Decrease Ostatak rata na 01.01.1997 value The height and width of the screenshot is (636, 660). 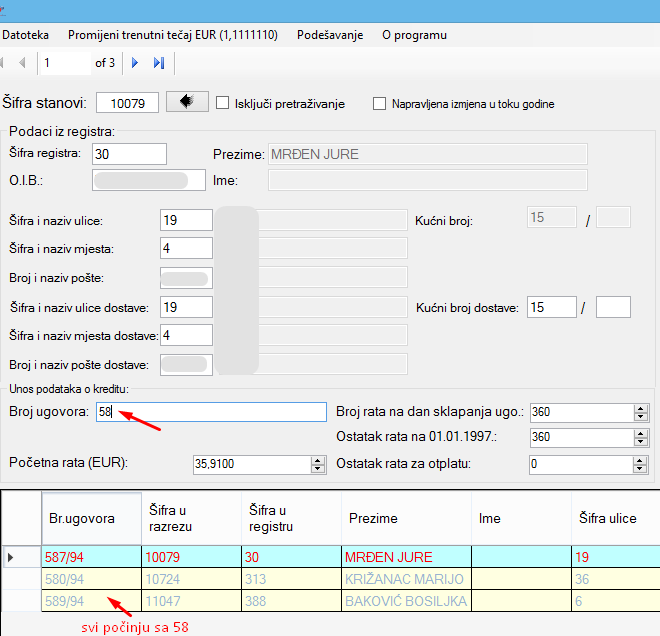coord(641,442)
